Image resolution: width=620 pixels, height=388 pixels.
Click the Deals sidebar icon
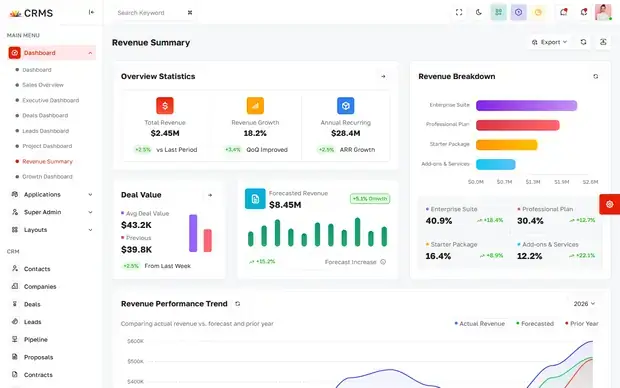tap(15, 304)
